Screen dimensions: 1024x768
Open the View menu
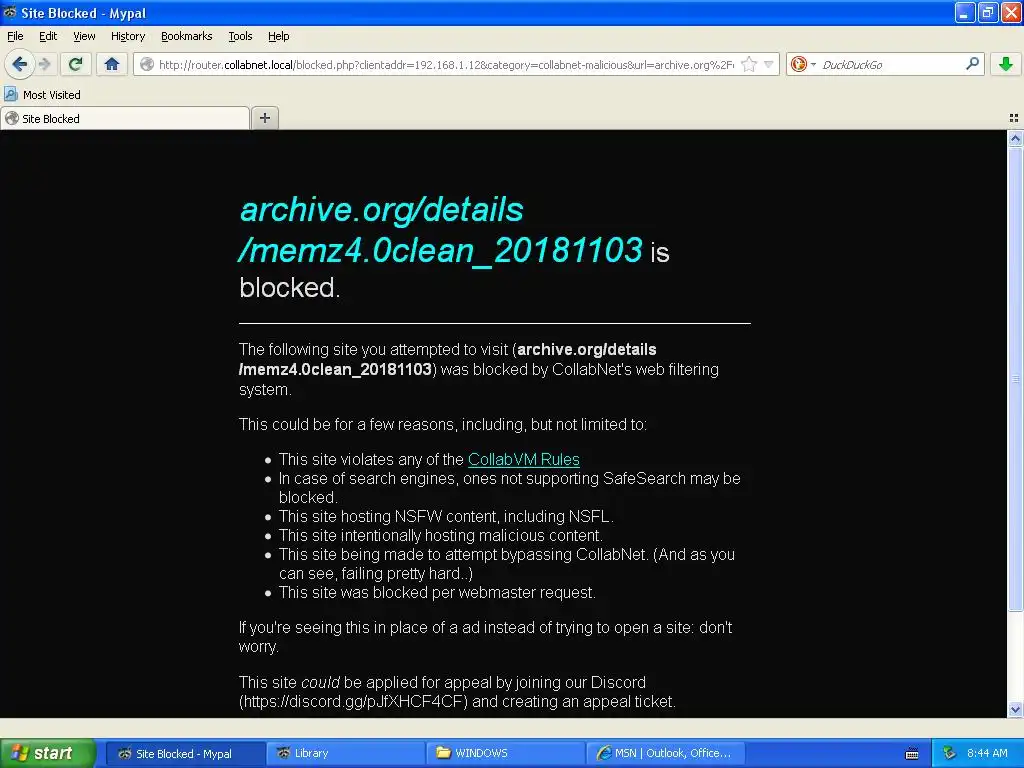84,36
